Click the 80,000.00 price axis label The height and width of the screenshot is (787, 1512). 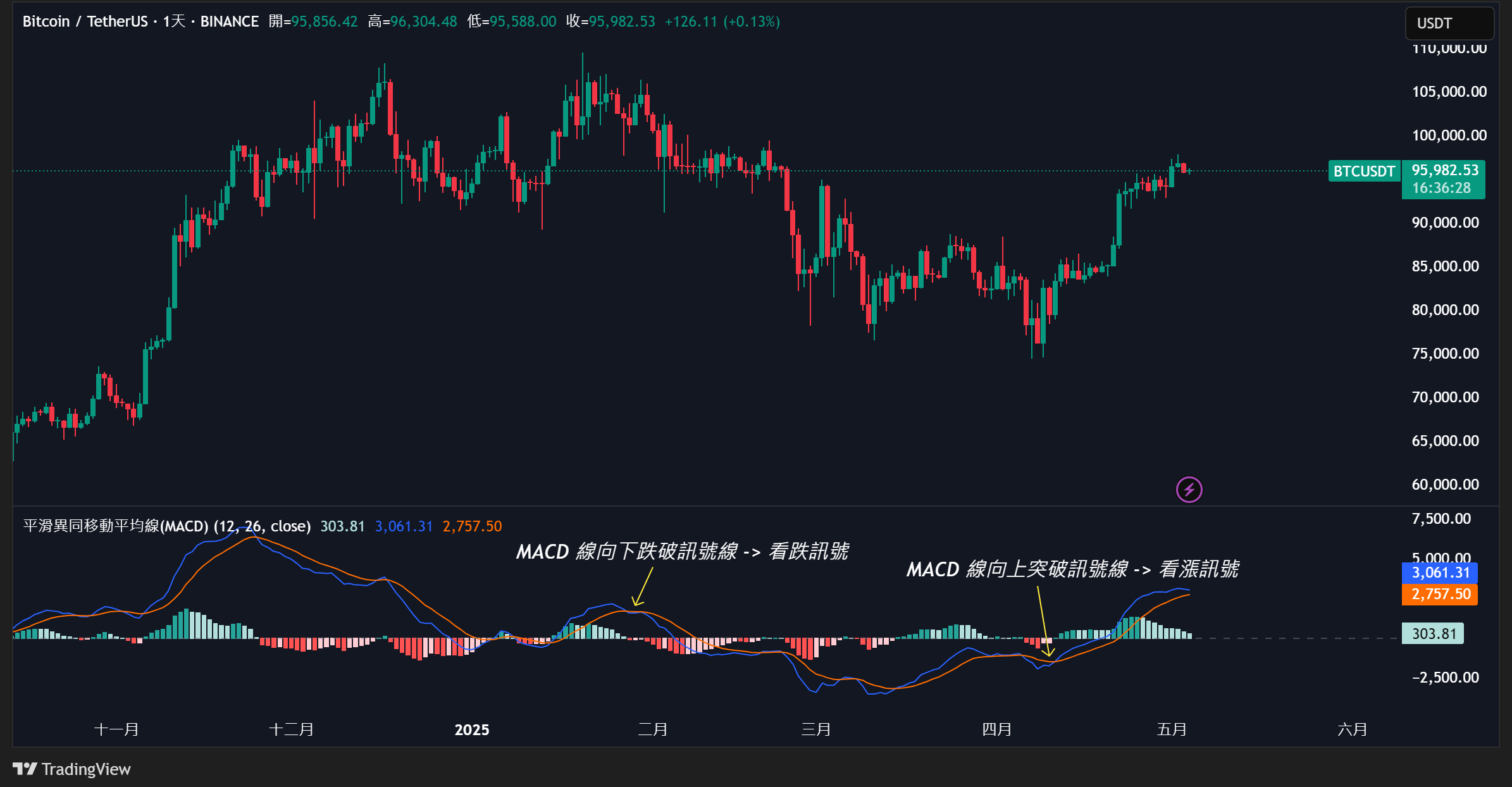pos(1446,310)
